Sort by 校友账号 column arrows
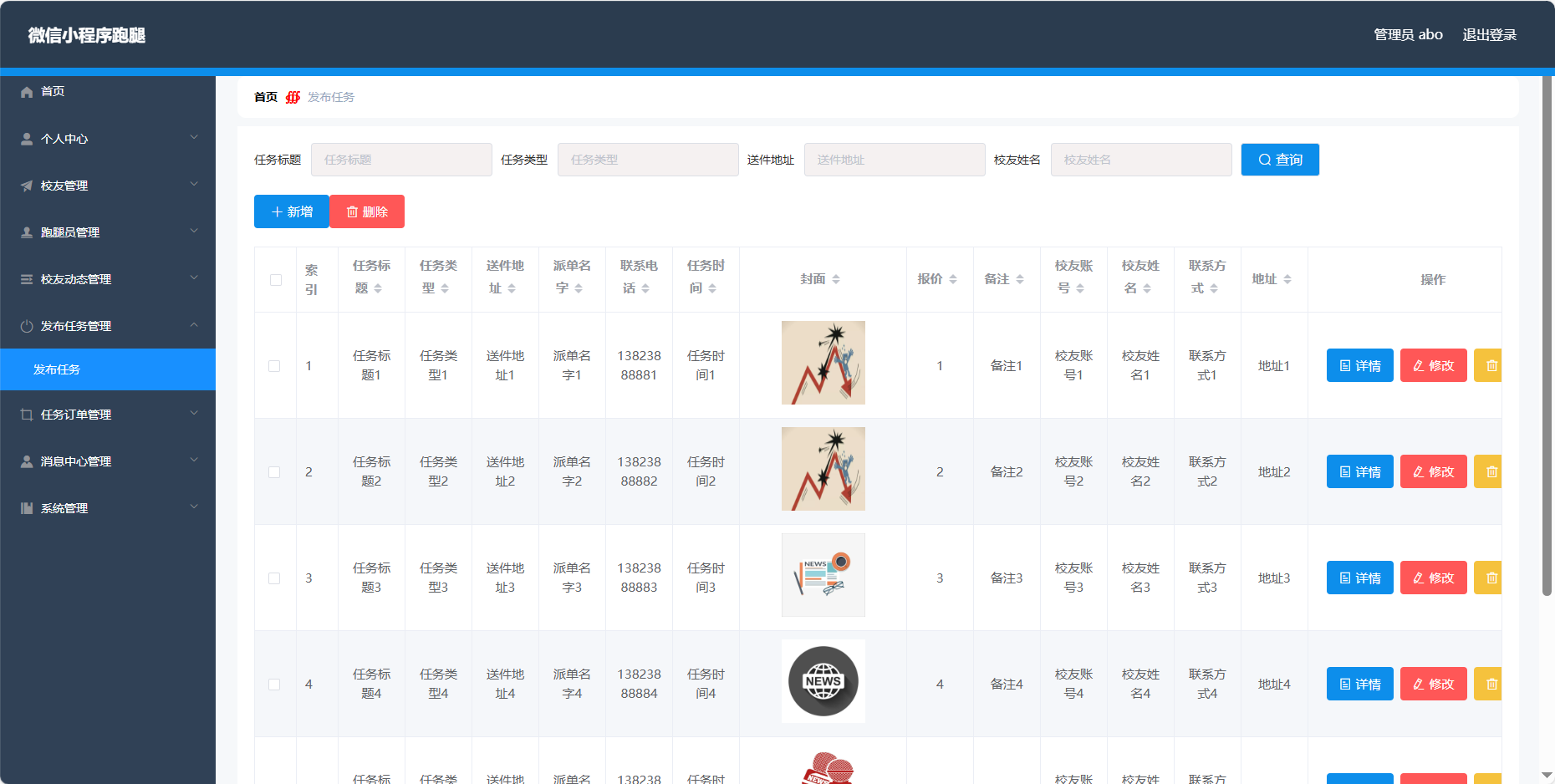The width and height of the screenshot is (1555, 784). pyautogui.click(x=1080, y=288)
